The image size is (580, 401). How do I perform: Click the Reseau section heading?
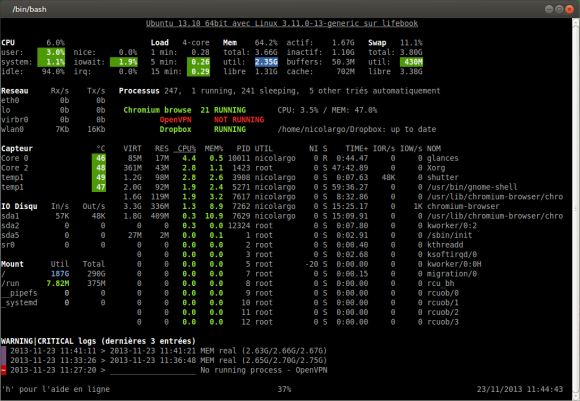pyautogui.click(x=15, y=91)
